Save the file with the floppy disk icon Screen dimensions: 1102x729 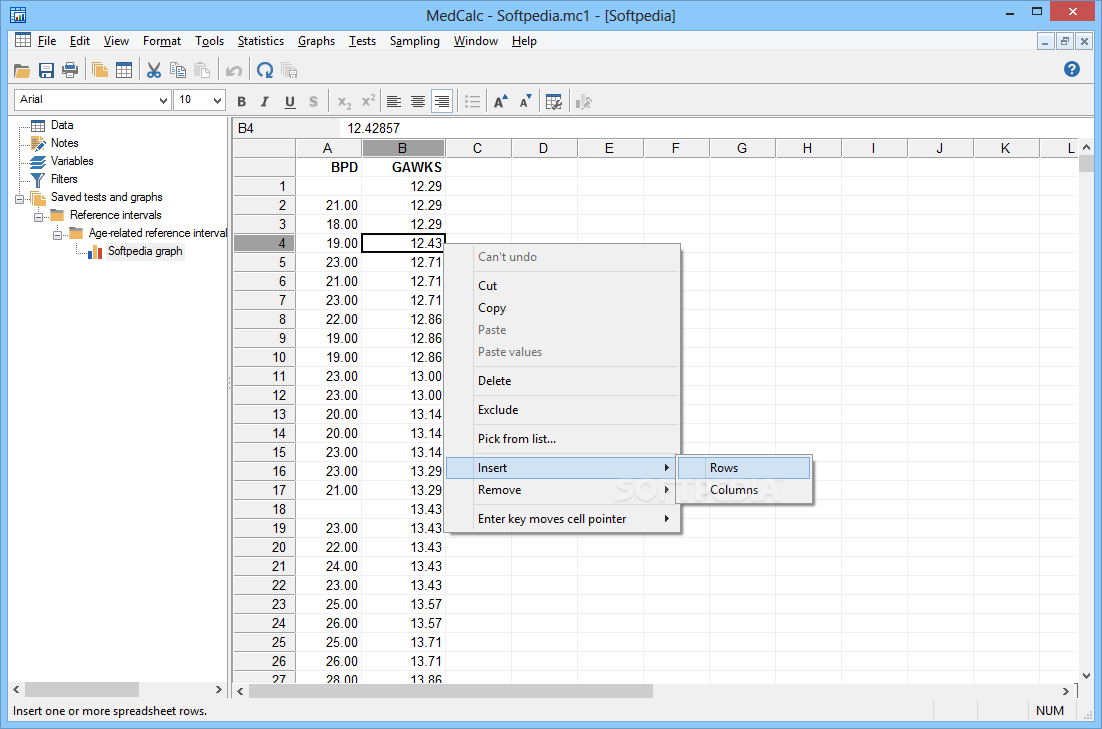(46, 70)
